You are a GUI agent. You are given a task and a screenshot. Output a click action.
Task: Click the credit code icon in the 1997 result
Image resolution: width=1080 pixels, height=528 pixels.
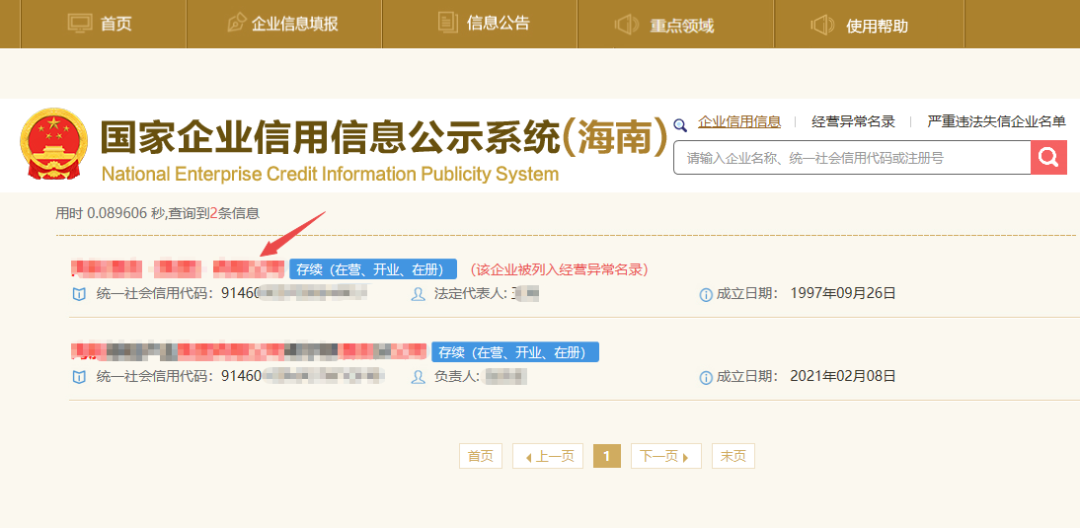tap(79, 295)
